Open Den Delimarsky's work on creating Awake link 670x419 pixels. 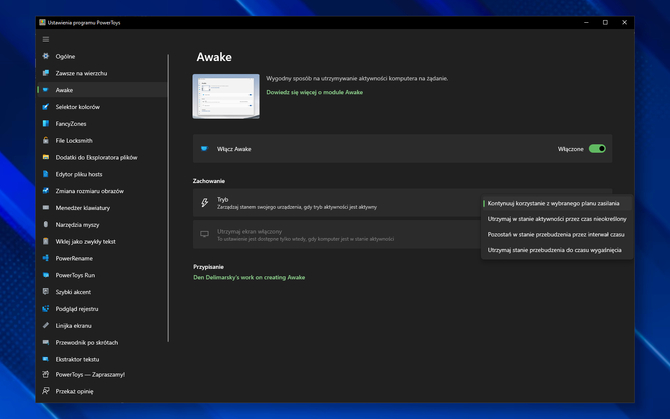coord(249,277)
